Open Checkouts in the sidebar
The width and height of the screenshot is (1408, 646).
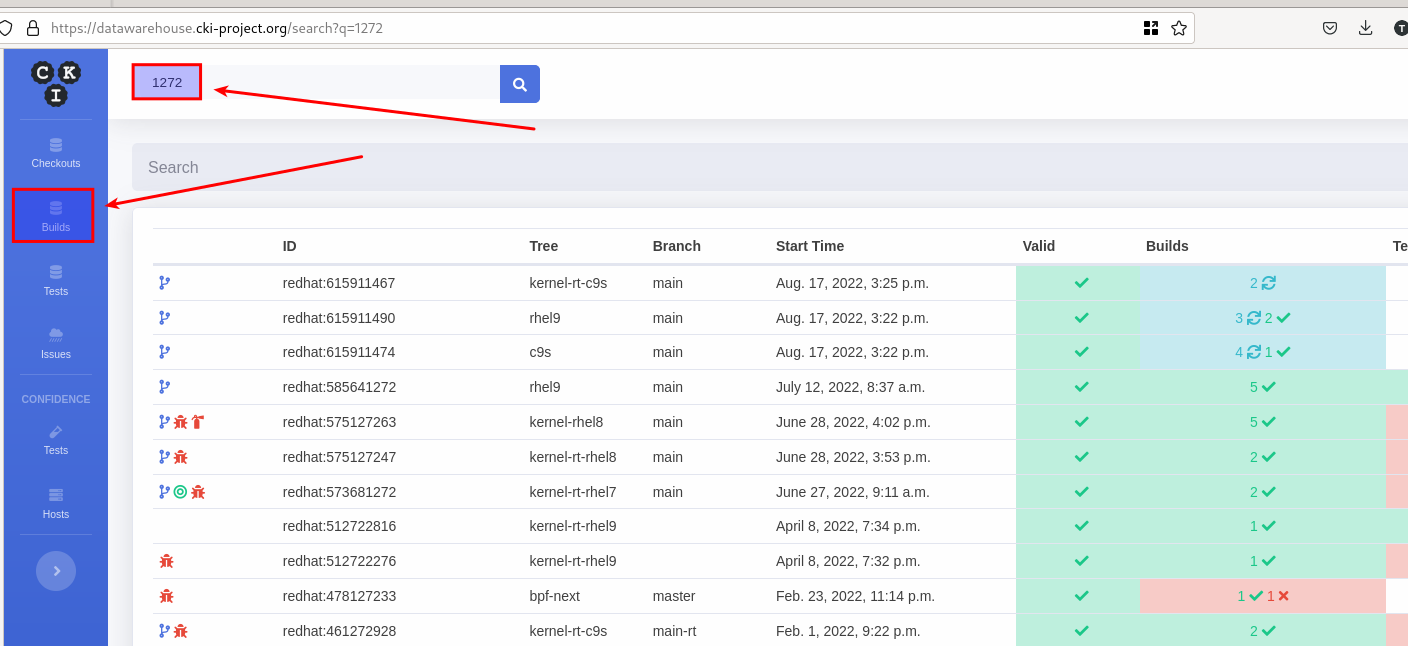coord(56,153)
